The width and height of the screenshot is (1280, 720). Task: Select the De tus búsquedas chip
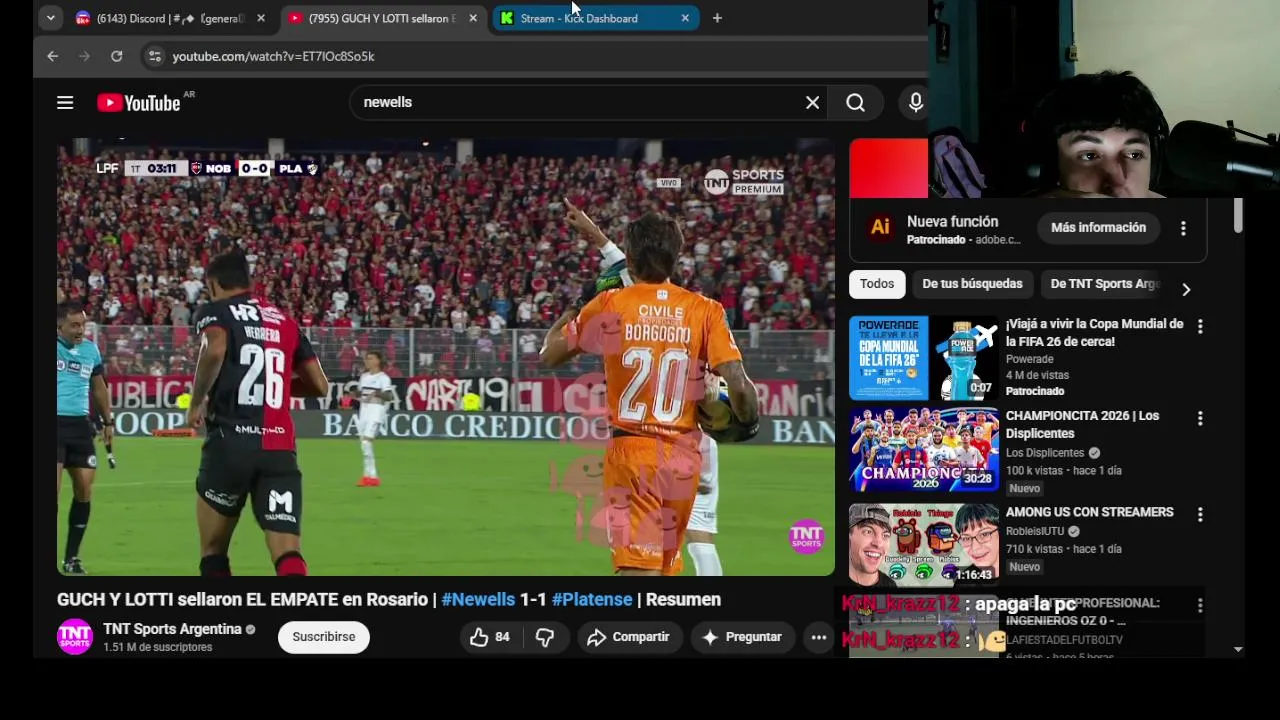pyautogui.click(x=972, y=284)
